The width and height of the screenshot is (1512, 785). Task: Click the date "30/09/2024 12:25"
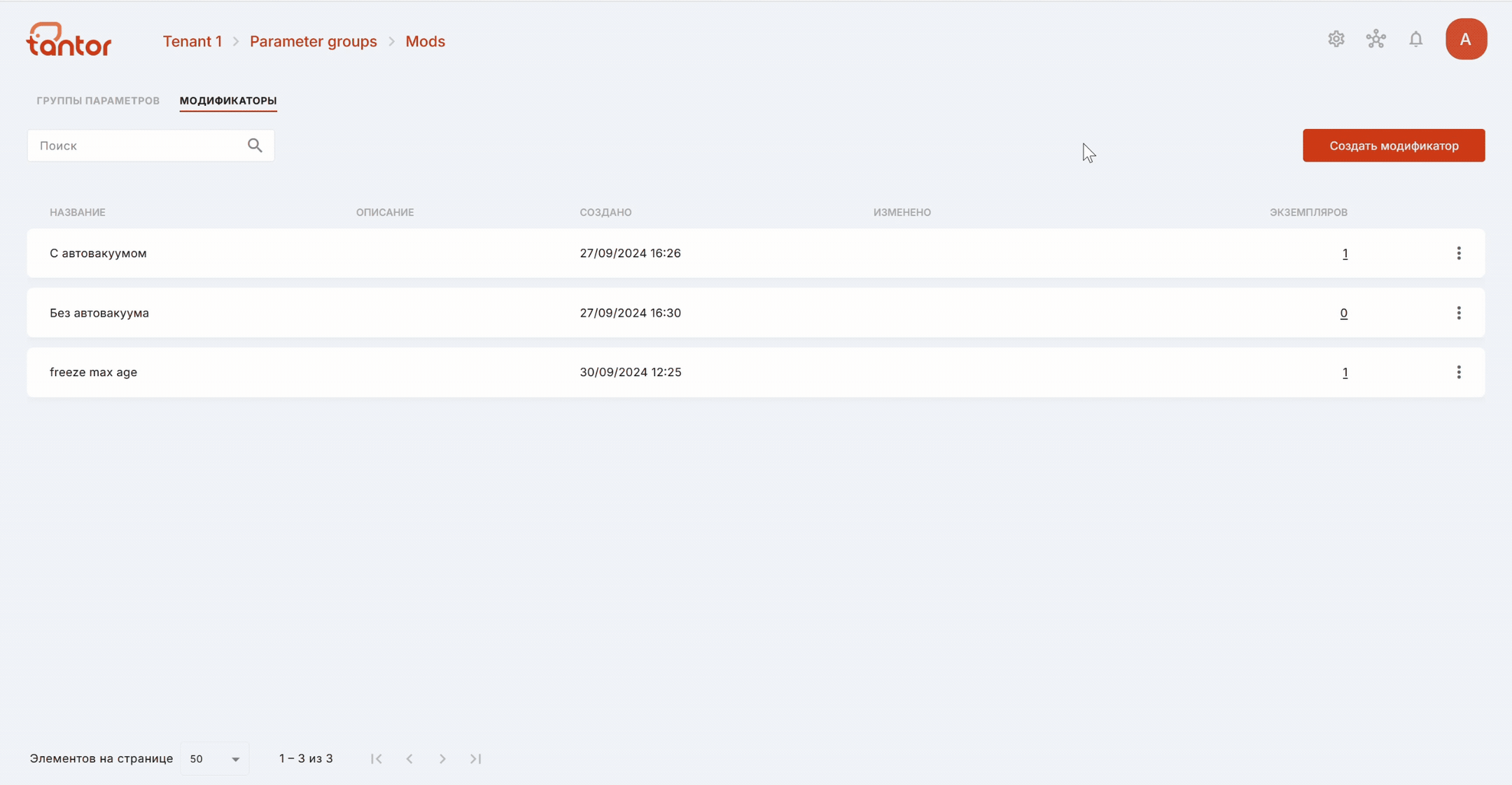[630, 373]
